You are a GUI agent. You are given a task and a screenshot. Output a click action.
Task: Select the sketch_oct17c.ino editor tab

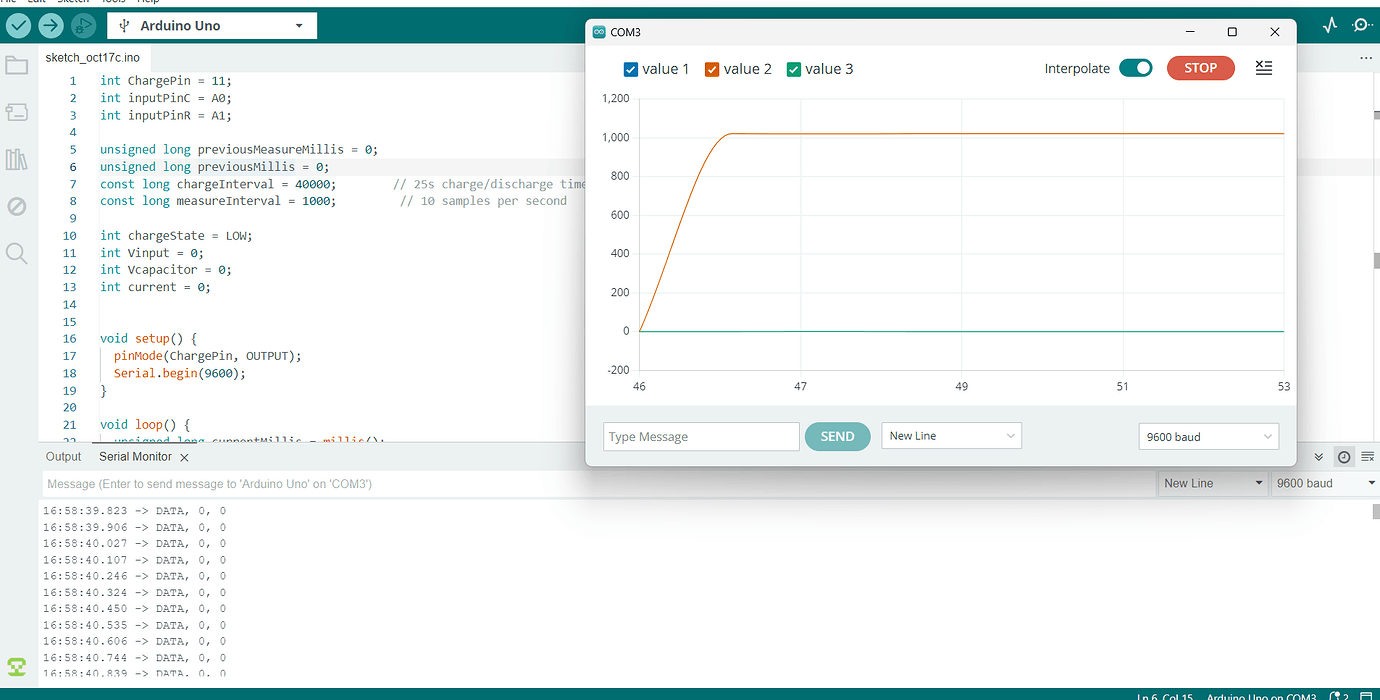(92, 58)
